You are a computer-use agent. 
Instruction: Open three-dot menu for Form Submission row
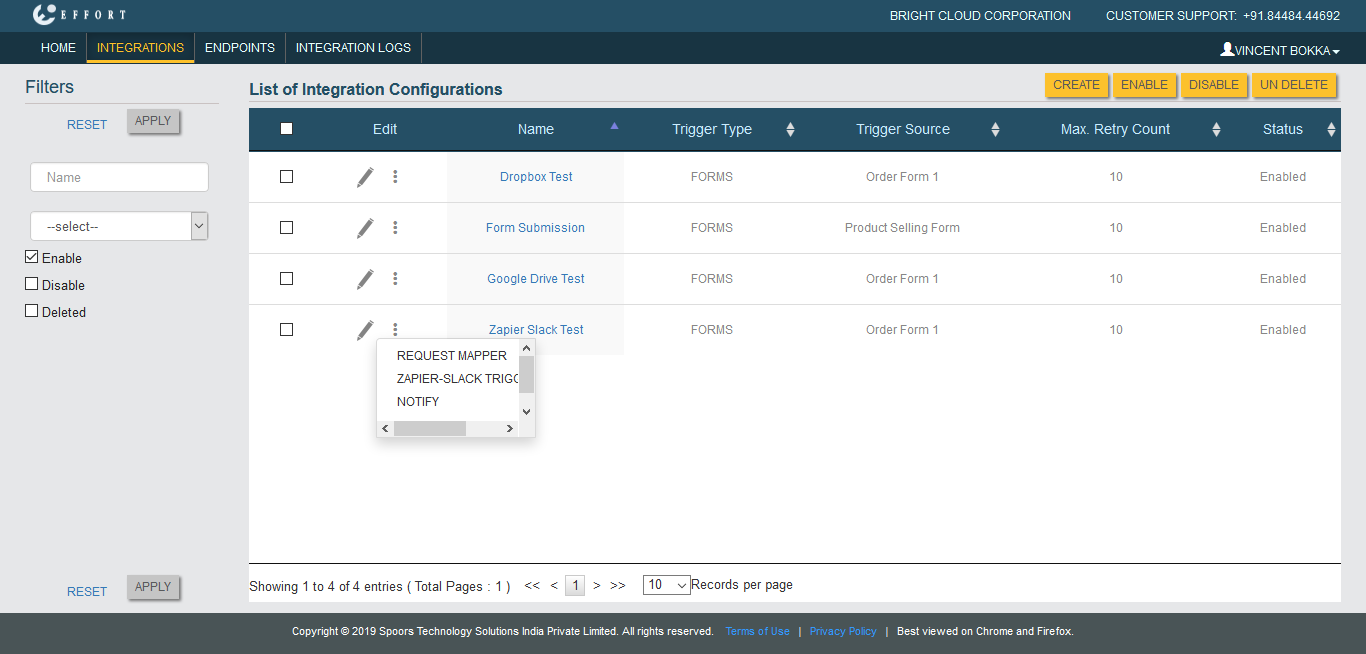(x=395, y=228)
